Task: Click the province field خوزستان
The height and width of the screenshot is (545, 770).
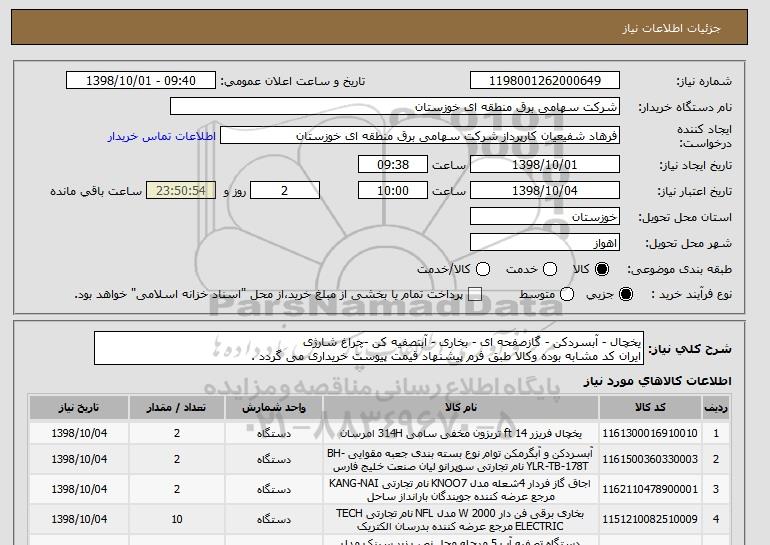Action: pos(545,217)
